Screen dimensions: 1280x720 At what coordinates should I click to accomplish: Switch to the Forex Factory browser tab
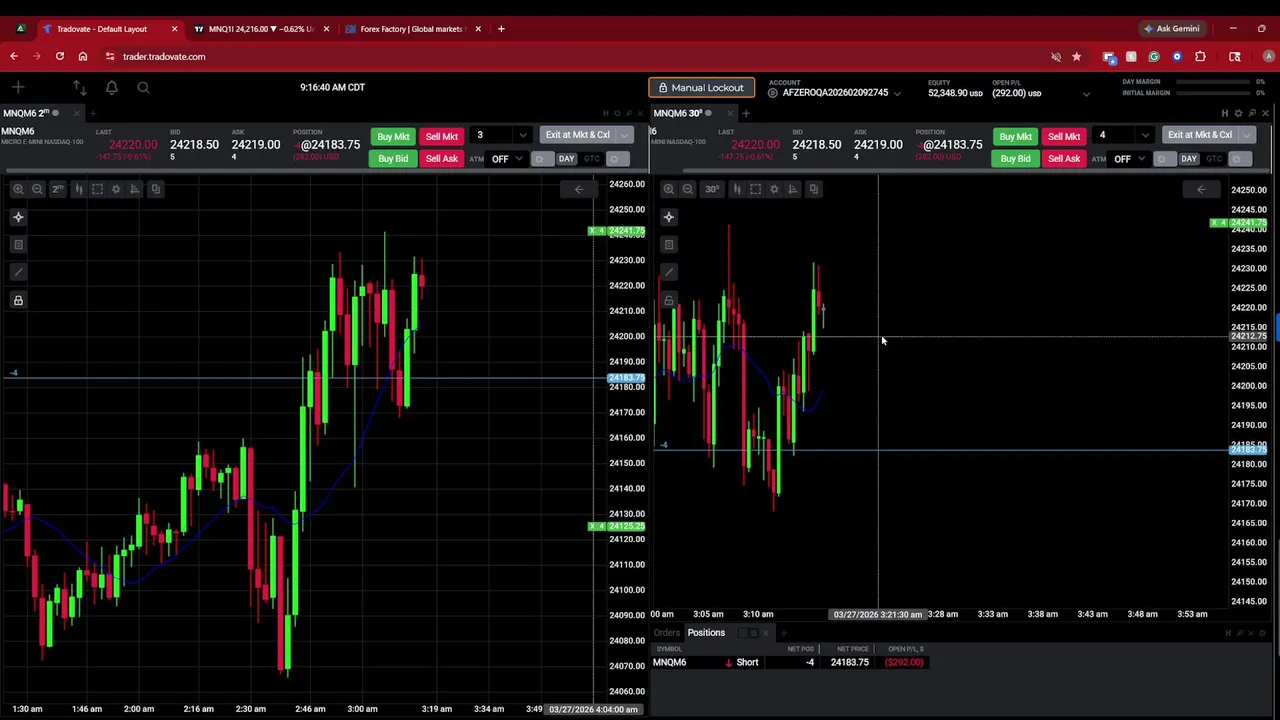coord(412,29)
